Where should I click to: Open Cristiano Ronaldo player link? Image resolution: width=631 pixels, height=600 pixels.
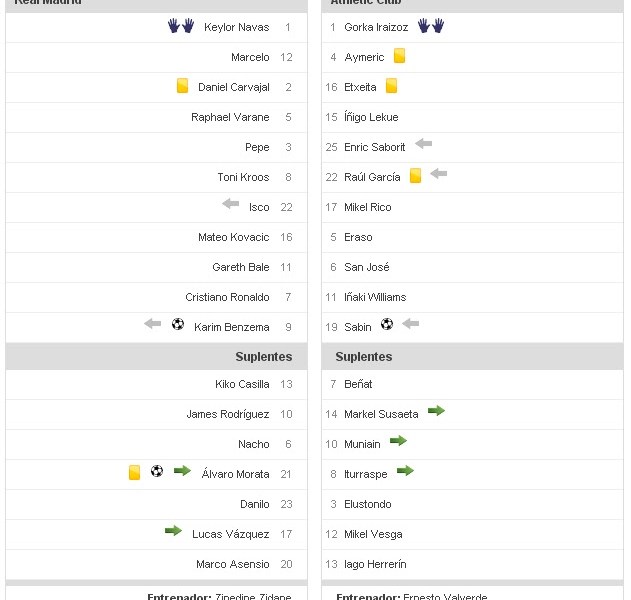(x=227, y=297)
